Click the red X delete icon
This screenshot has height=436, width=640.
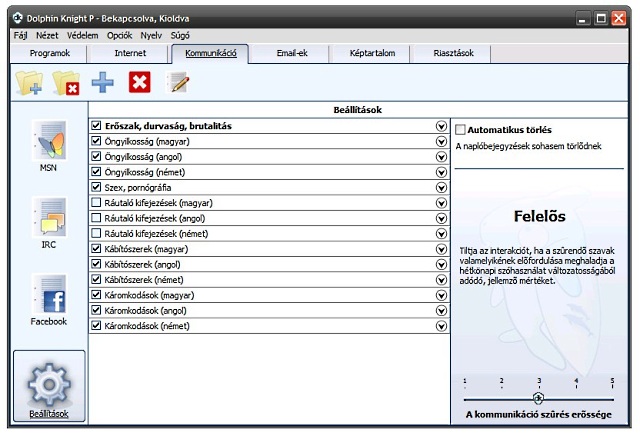[x=140, y=83]
